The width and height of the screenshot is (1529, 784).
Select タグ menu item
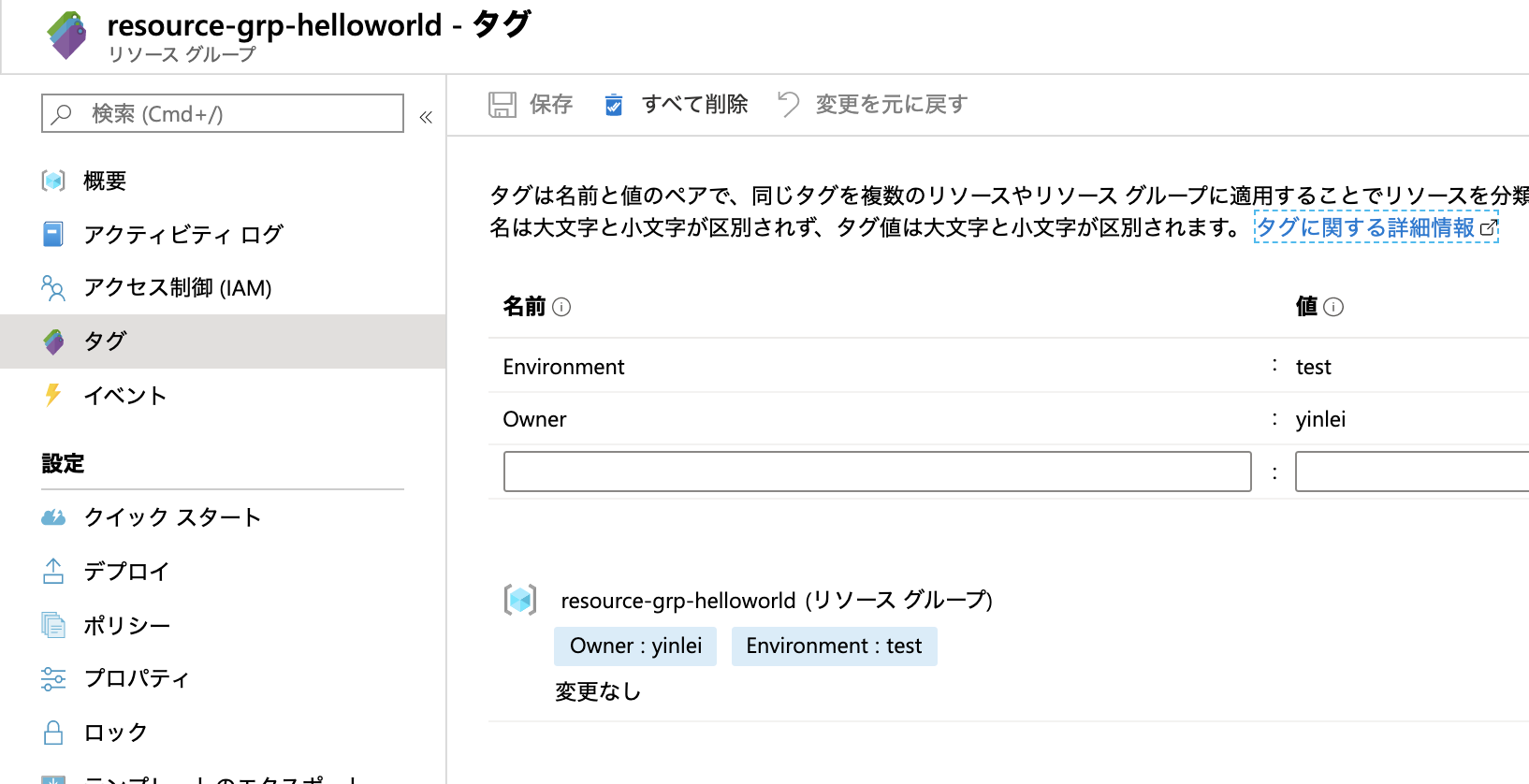(105, 341)
